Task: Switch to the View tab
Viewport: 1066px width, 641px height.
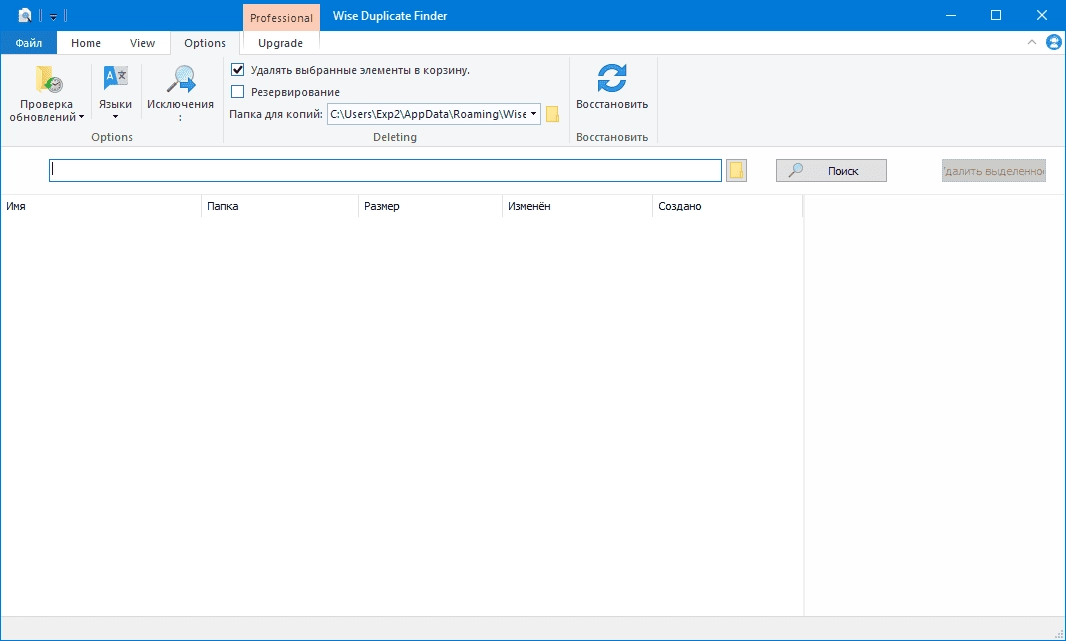Action: click(x=142, y=43)
